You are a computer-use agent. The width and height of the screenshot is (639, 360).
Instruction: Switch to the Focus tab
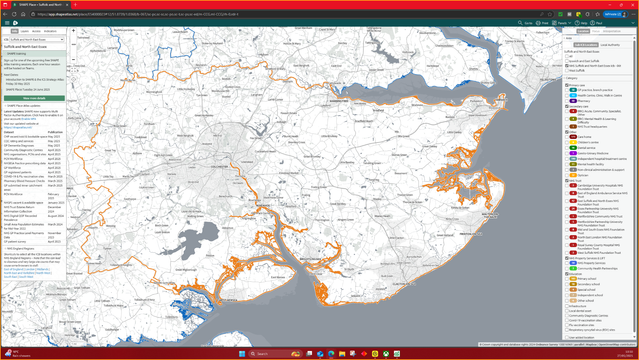(x=595, y=31)
